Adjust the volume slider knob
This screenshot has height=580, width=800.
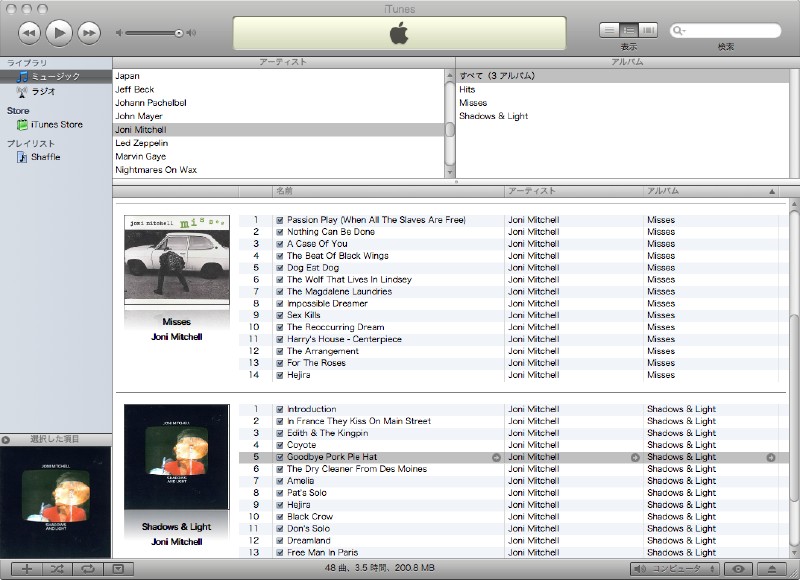(x=179, y=33)
